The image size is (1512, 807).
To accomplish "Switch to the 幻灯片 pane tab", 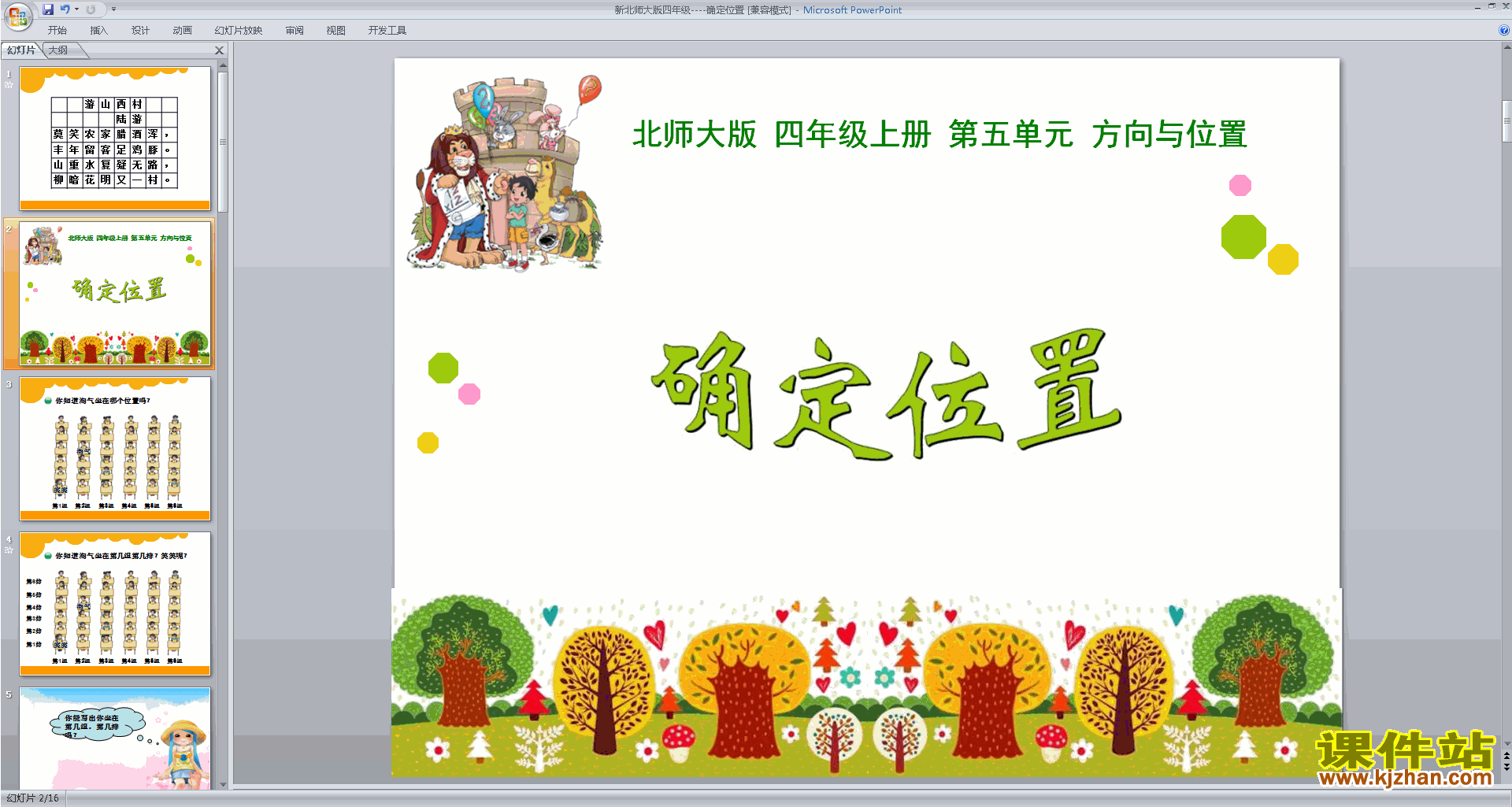I will (21, 50).
